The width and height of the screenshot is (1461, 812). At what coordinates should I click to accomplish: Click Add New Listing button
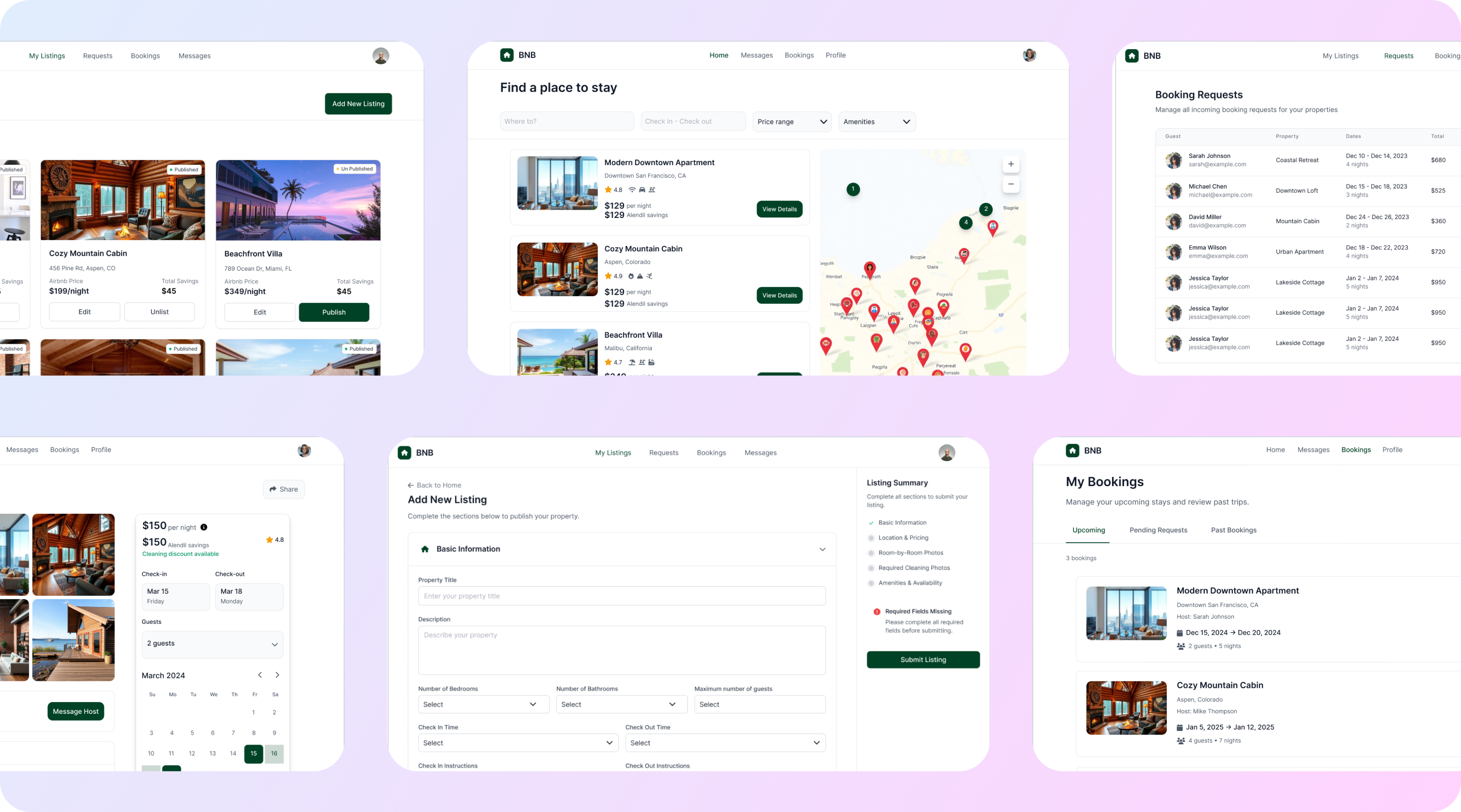358,104
